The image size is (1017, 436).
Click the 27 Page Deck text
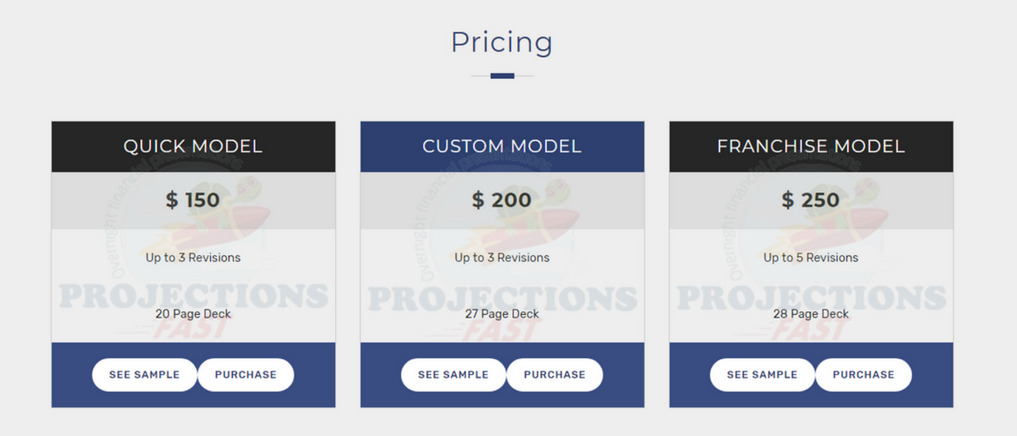[x=502, y=314]
